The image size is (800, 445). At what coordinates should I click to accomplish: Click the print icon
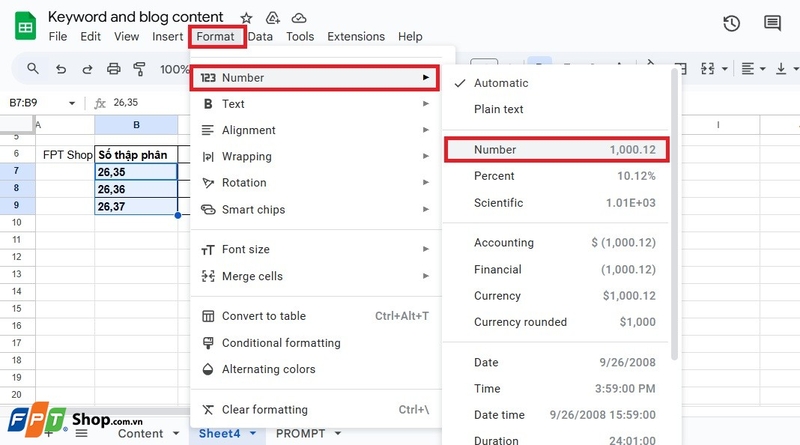(x=114, y=68)
